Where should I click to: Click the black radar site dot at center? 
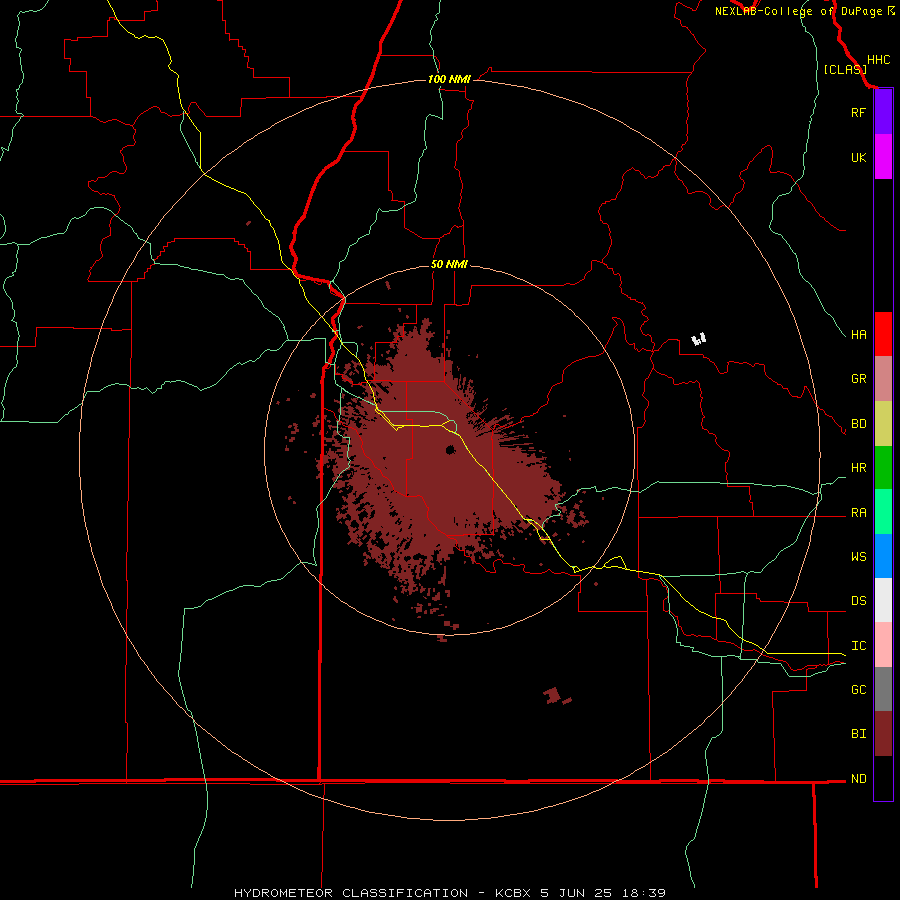[451, 450]
